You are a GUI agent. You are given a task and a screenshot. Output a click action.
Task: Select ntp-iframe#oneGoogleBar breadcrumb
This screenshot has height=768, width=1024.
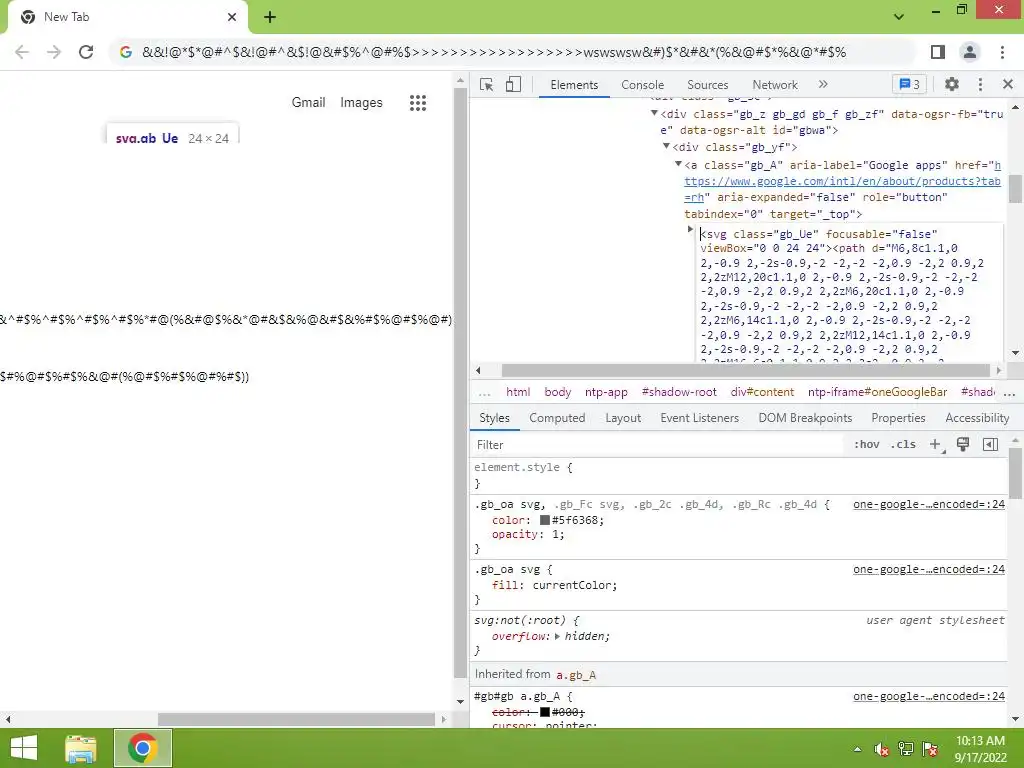pos(877,392)
